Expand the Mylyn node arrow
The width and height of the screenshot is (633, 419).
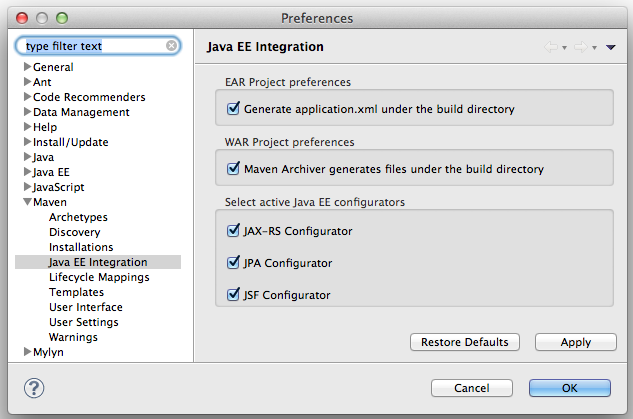coord(27,352)
